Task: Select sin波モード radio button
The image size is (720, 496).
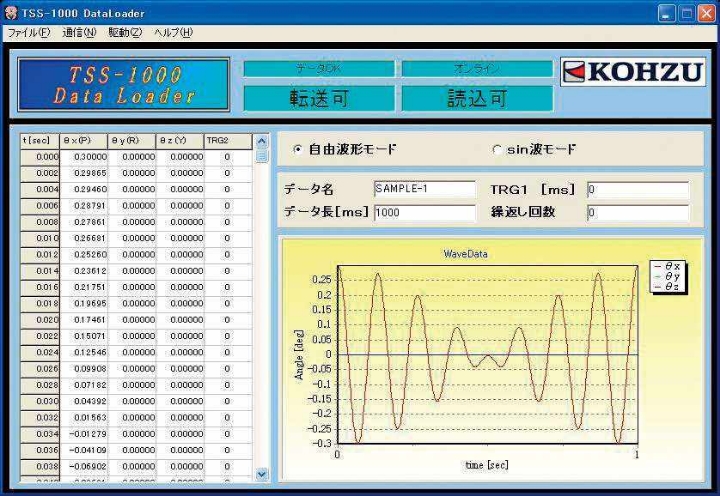Action: pos(497,149)
